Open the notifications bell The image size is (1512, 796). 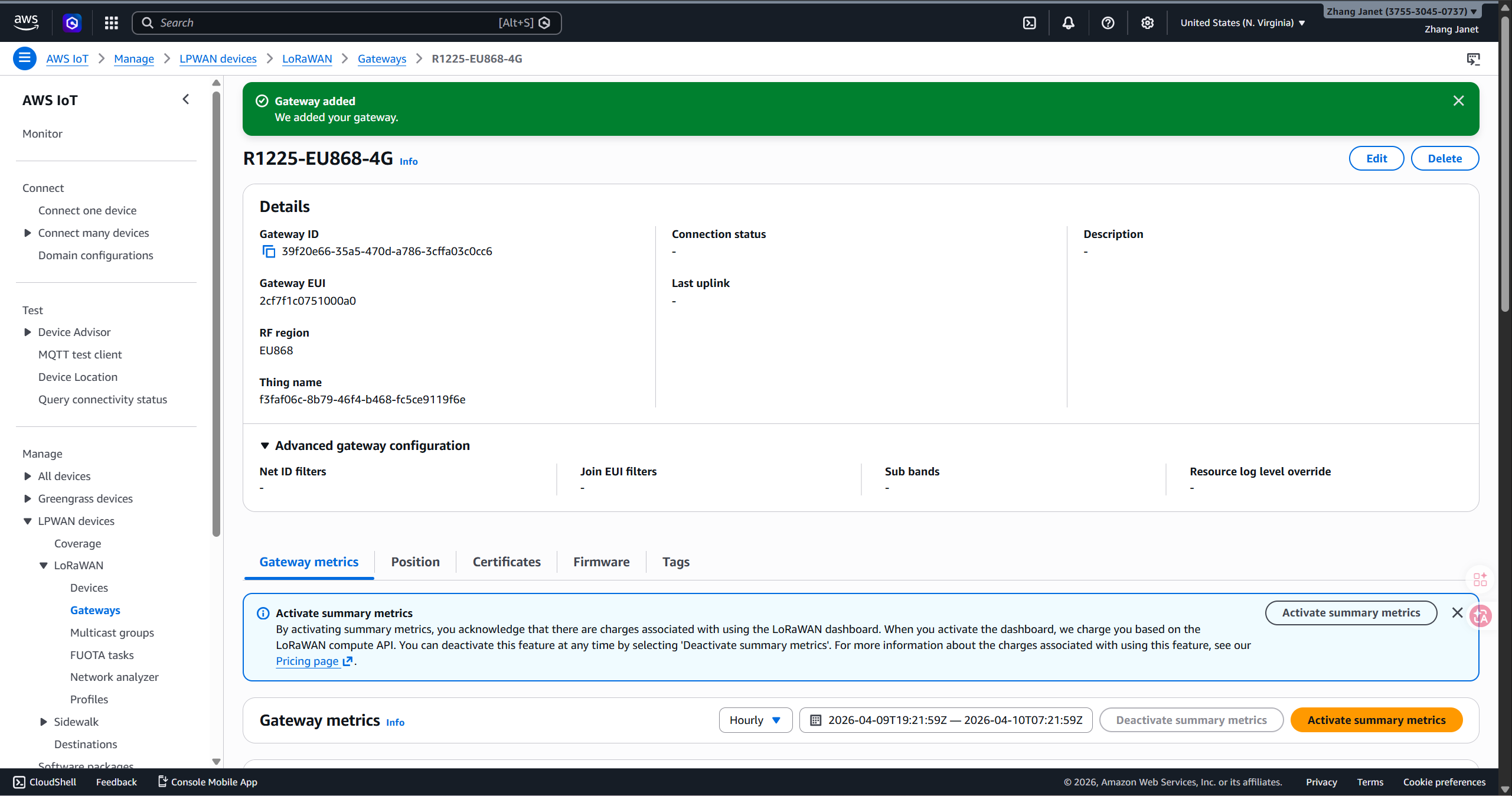(1068, 23)
